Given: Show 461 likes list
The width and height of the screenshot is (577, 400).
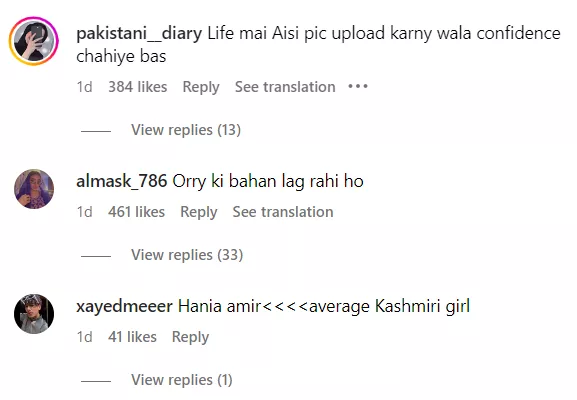Looking at the screenshot, I should click(137, 212).
